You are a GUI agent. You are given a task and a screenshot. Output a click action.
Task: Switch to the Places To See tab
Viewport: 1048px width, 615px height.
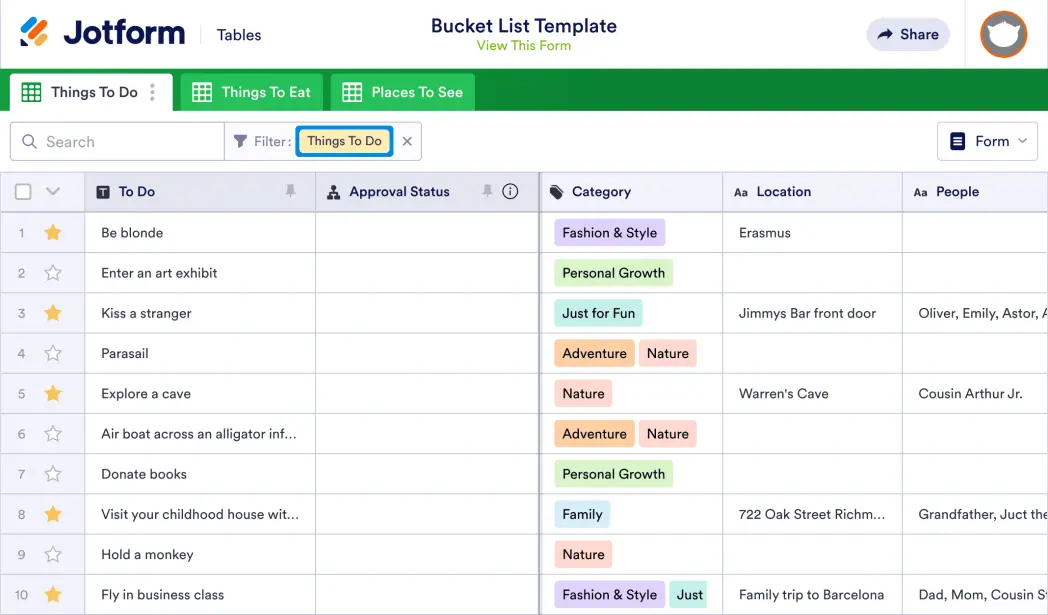(403, 92)
